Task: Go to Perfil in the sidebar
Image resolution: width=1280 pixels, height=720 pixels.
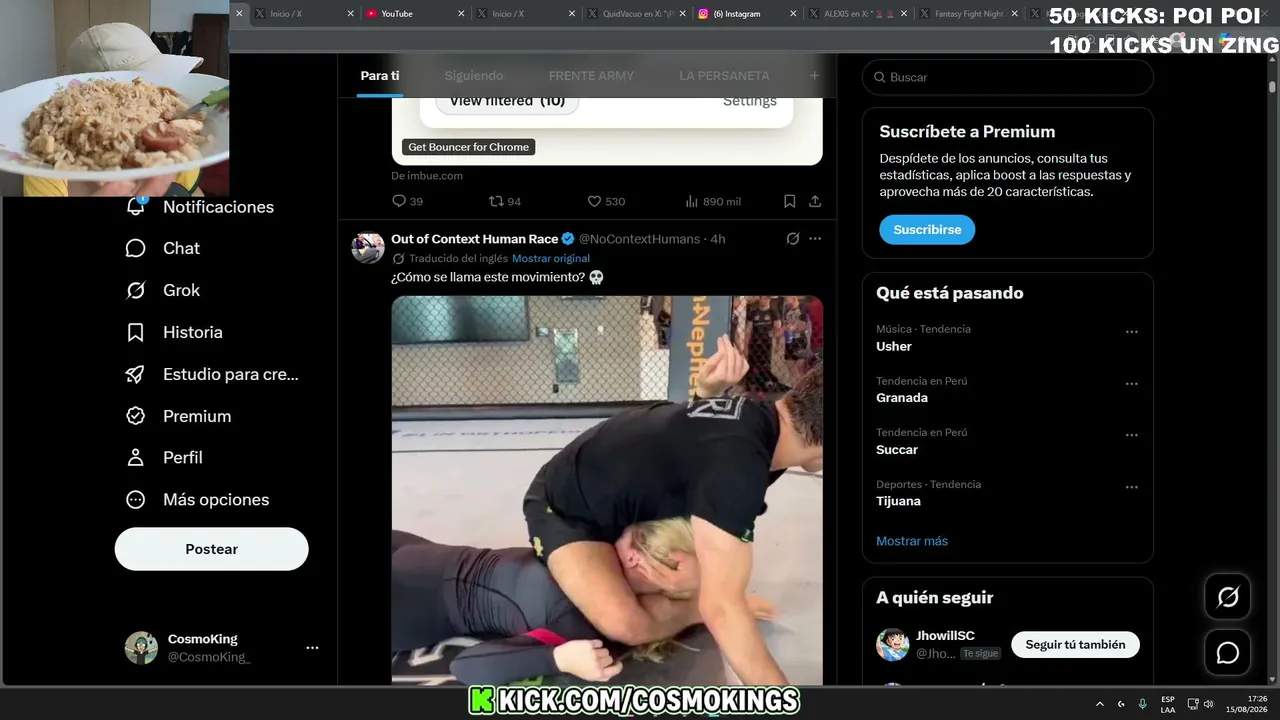Action: (x=163, y=457)
